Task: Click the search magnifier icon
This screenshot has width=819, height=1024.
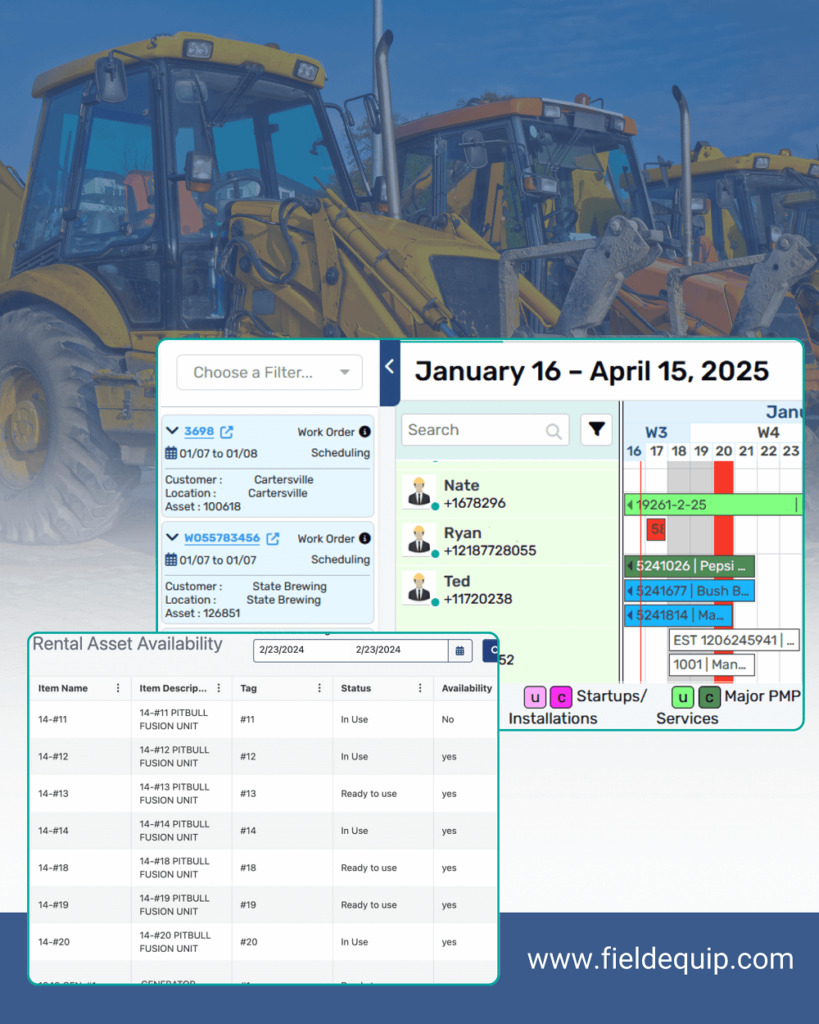Action: (553, 430)
